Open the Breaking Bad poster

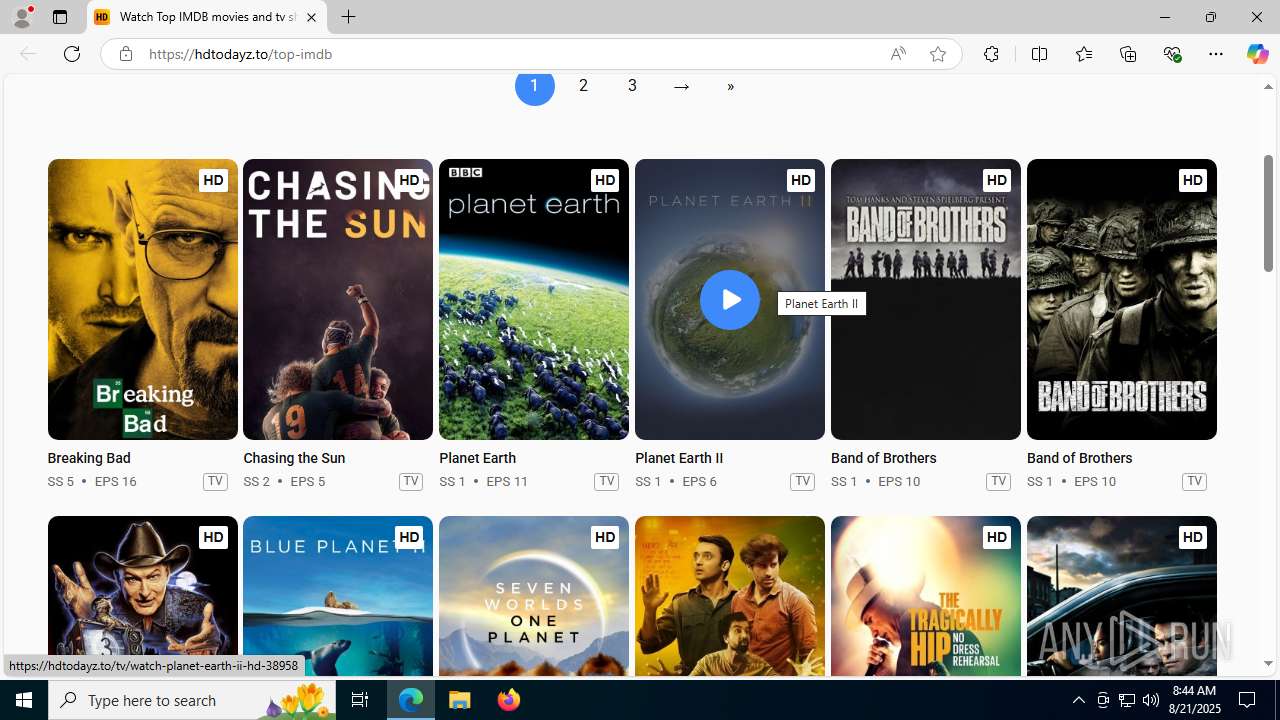point(142,299)
